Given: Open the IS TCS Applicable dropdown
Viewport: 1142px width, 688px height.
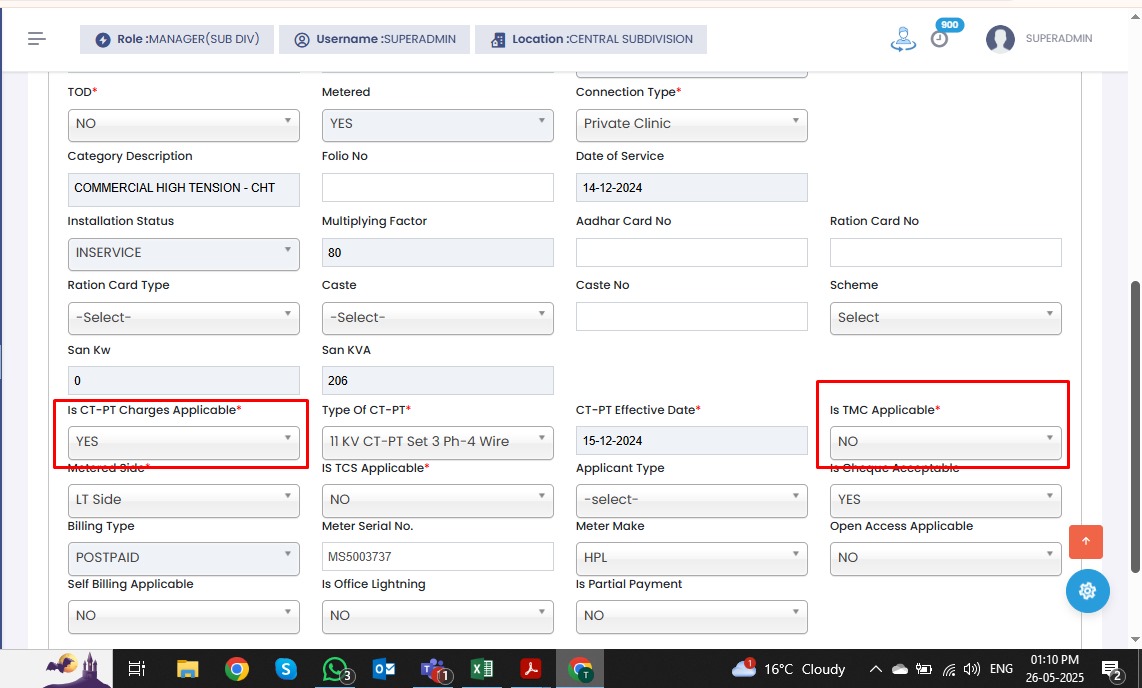Looking at the screenshot, I should (438, 500).
